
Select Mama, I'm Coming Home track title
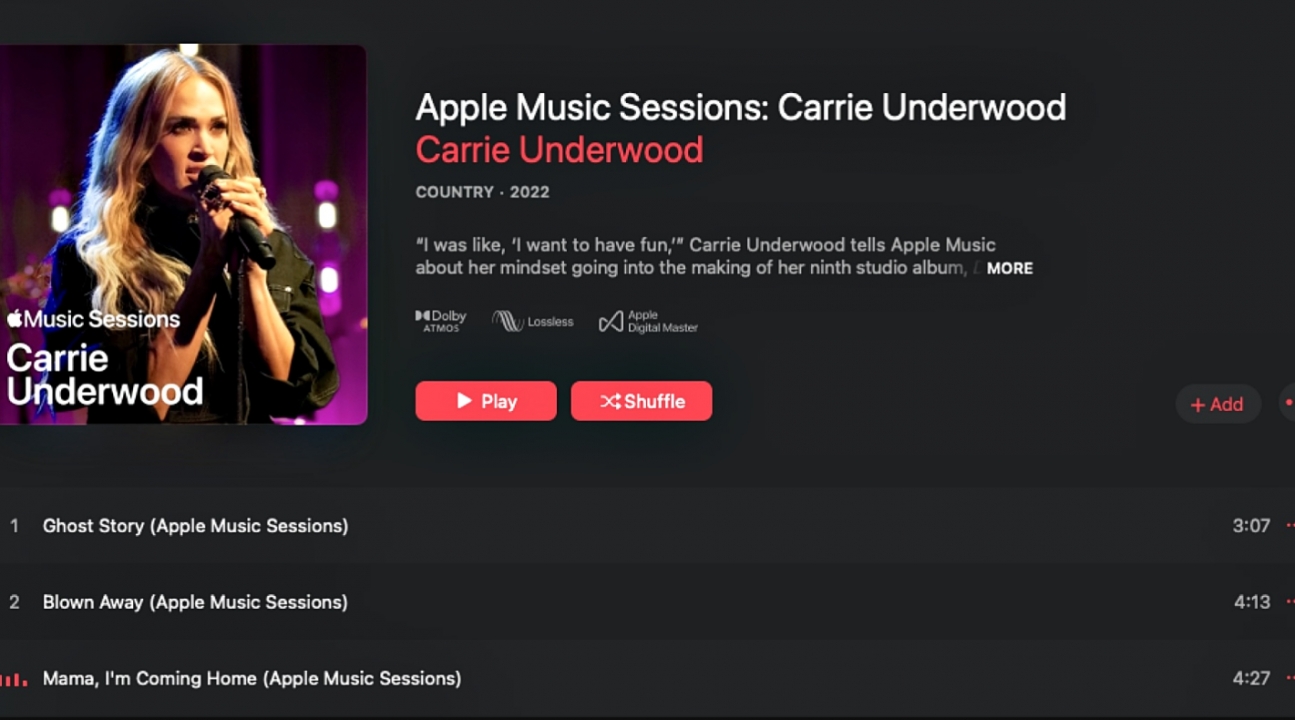tap(252, 678)
